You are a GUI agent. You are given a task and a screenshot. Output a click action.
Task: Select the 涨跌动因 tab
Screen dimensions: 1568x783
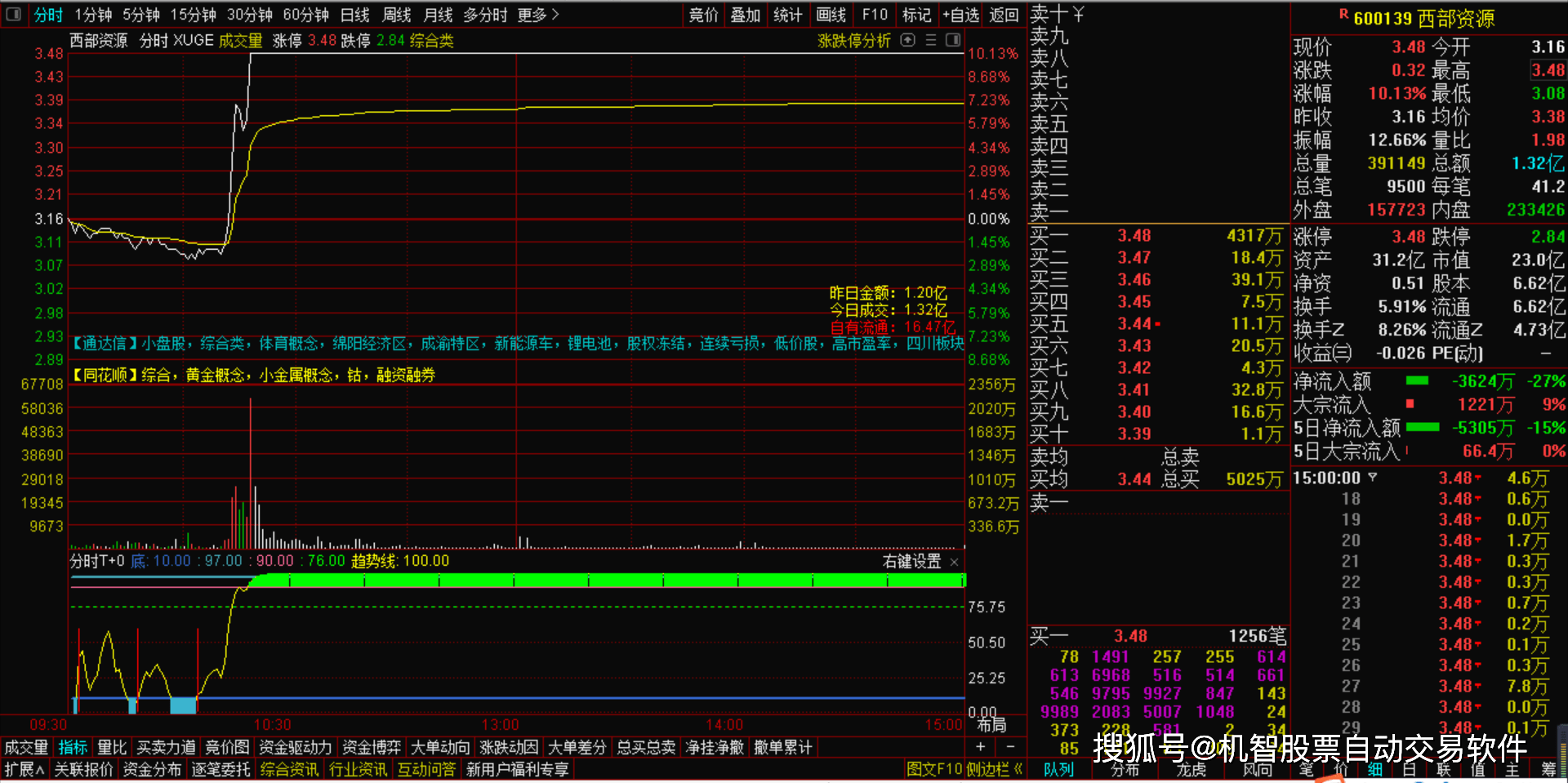(509, 747)
